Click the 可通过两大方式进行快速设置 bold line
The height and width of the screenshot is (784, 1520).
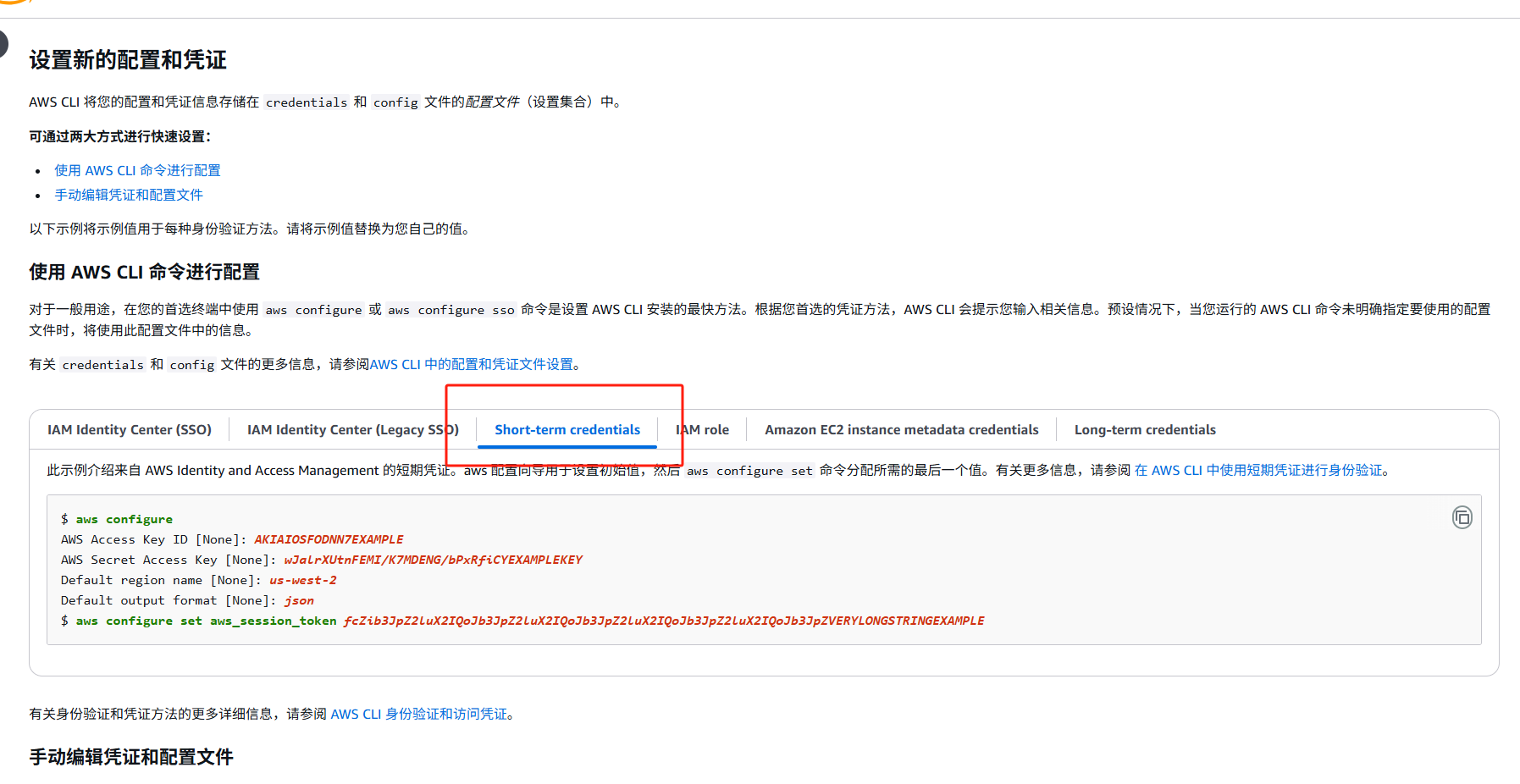point(120,136)
